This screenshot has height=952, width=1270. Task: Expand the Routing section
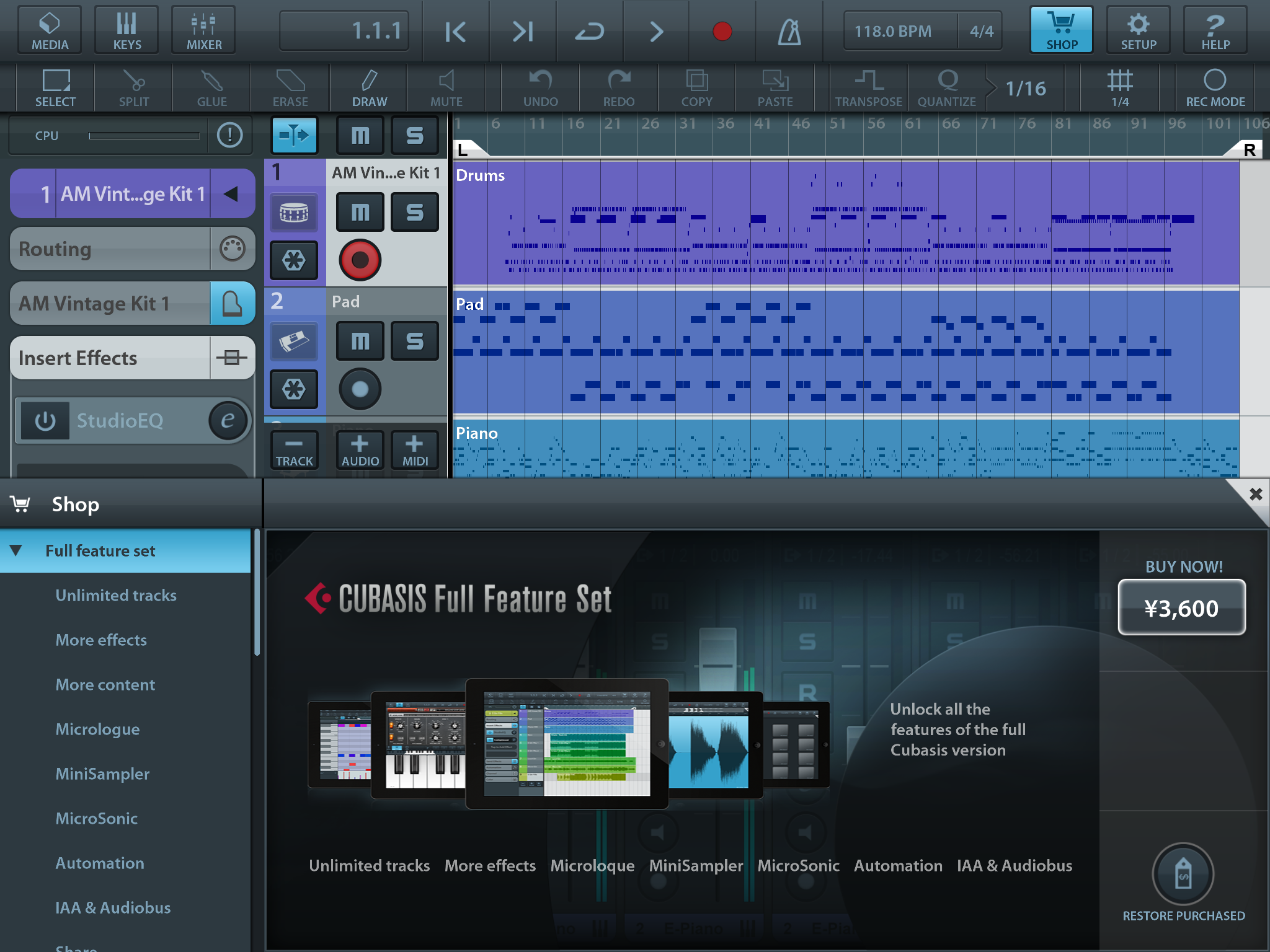pos(133,249)
